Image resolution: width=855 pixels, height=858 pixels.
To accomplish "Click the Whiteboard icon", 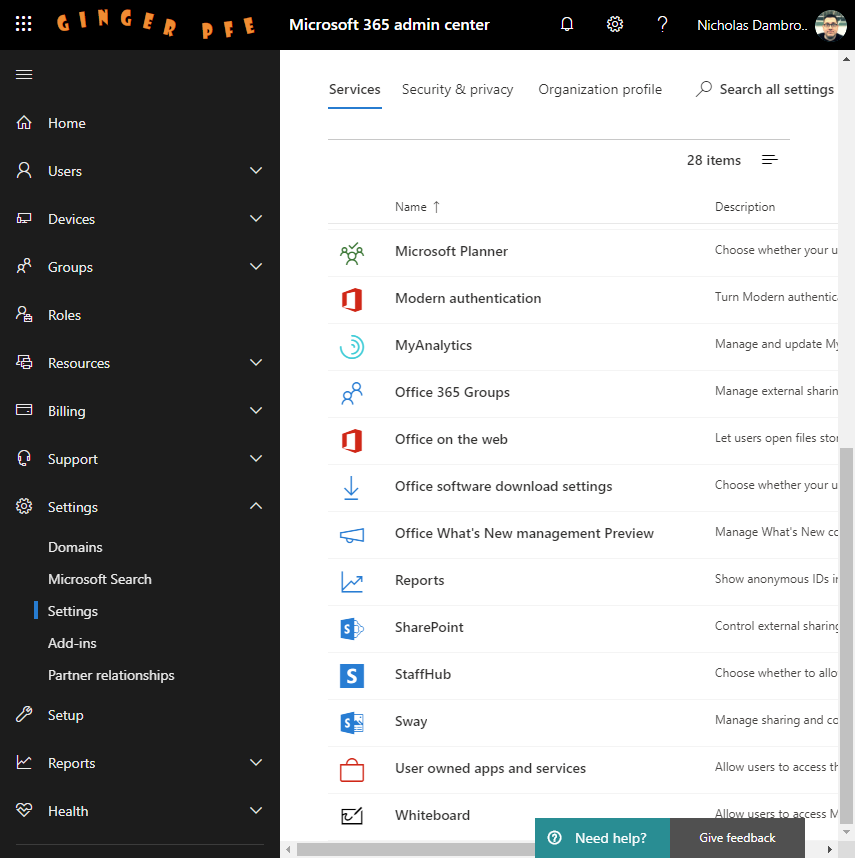I will (352, 815).
